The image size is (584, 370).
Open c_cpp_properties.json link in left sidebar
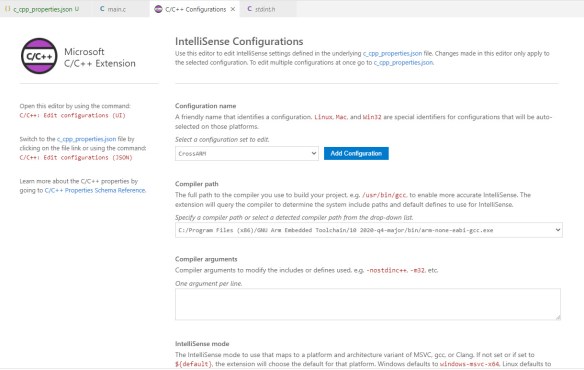[86, 139]
